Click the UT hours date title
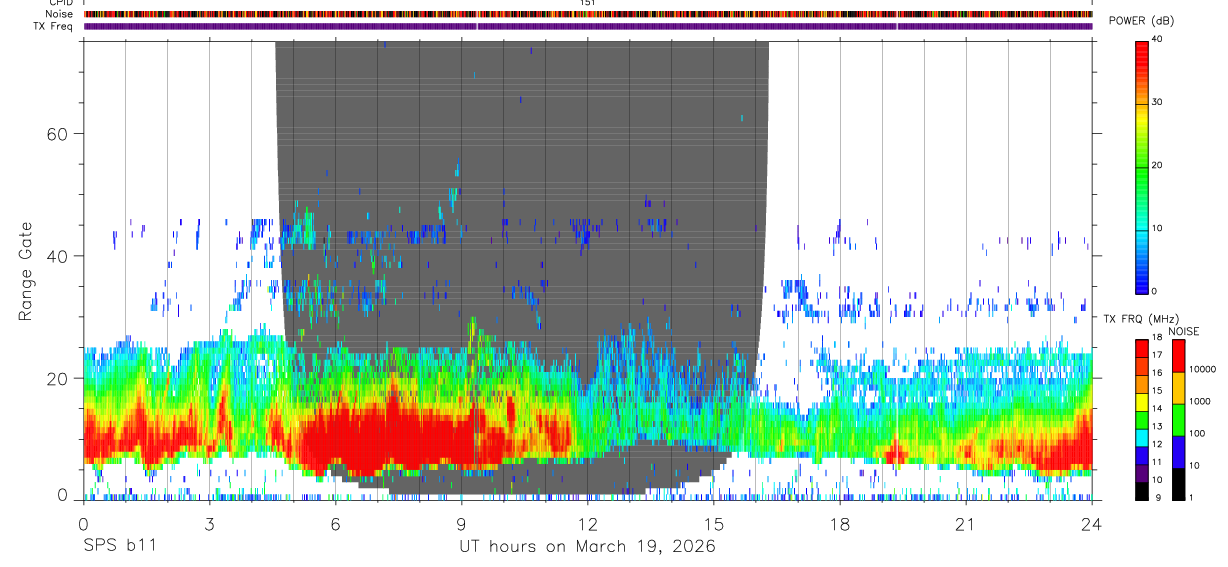 tap(587, 547)
